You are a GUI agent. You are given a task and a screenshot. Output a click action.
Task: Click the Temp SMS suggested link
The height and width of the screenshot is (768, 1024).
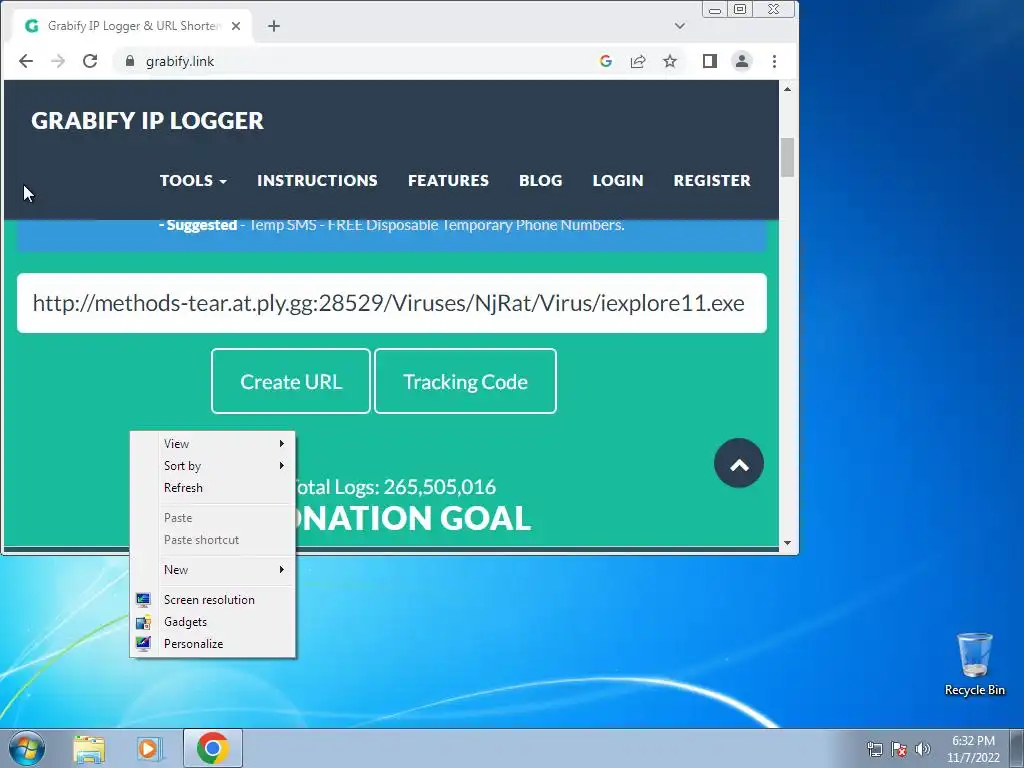tap(437, 225)
